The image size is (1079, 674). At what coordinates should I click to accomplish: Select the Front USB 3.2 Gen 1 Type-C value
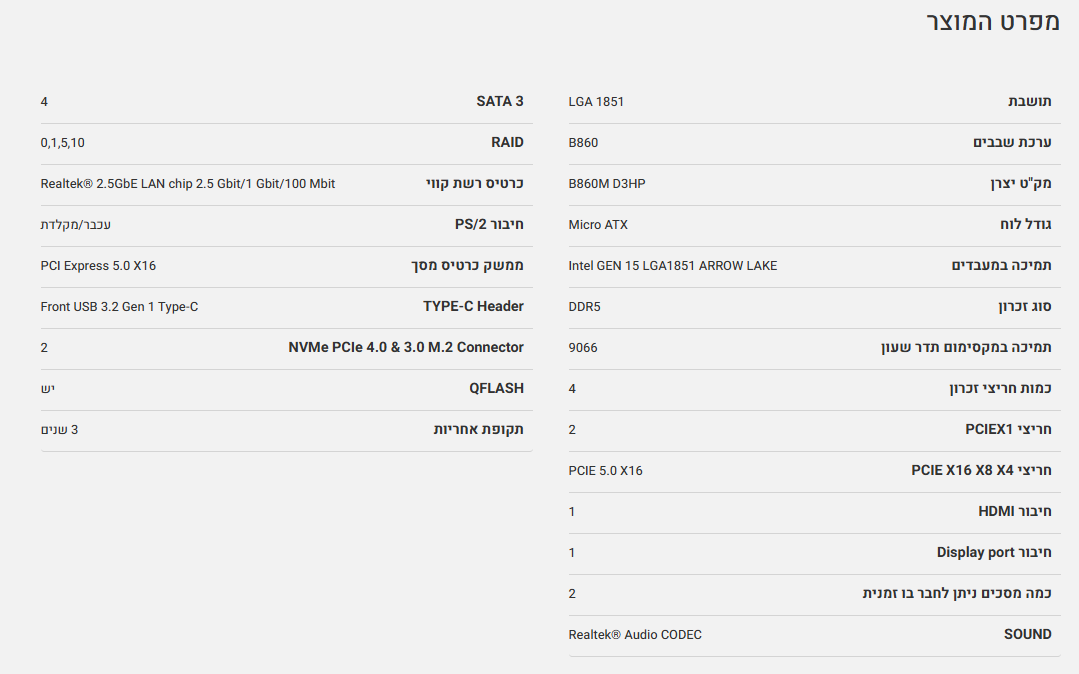[119, 307]
